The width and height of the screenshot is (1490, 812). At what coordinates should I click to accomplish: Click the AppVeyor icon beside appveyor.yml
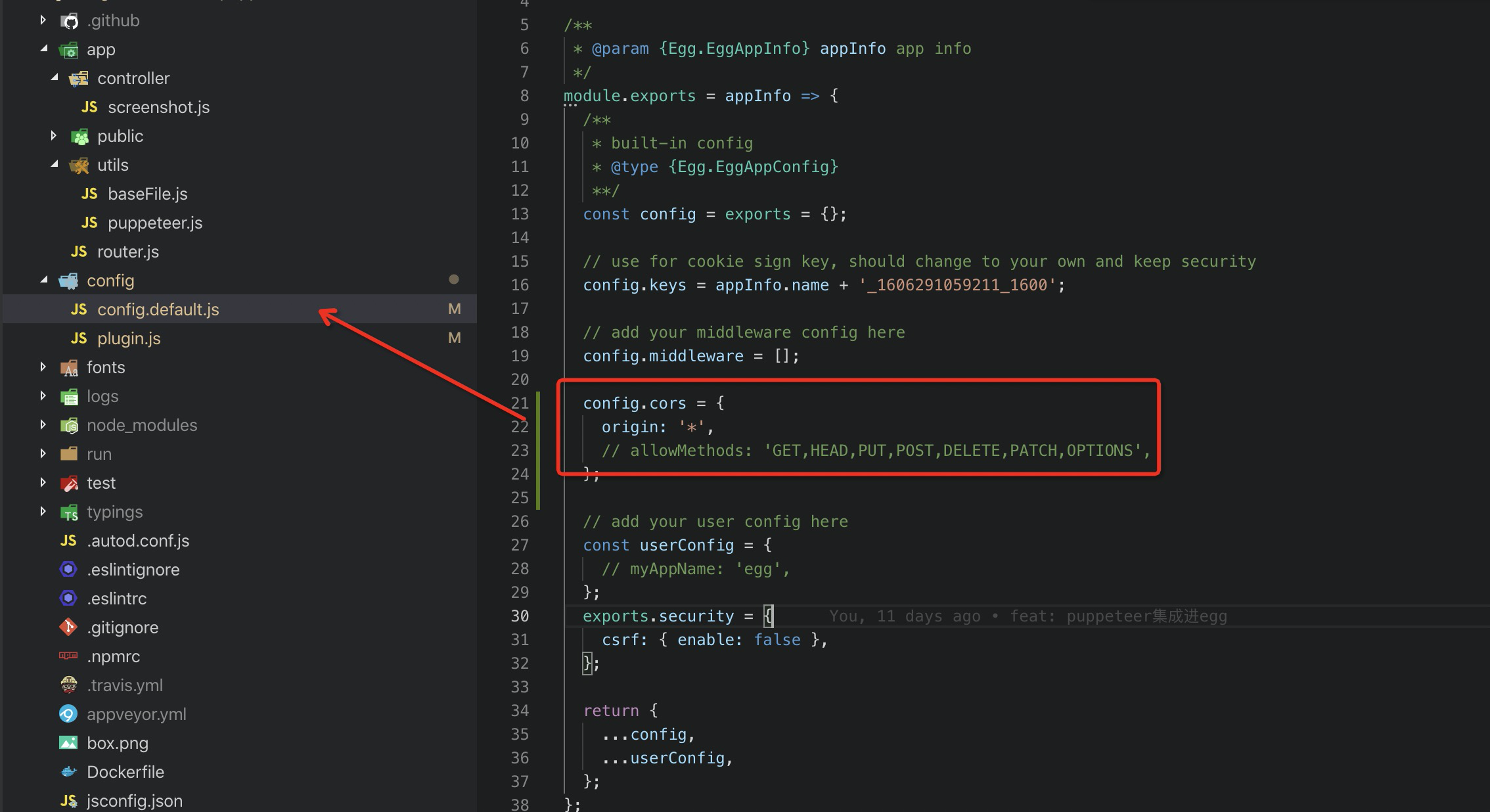point(68,714)
